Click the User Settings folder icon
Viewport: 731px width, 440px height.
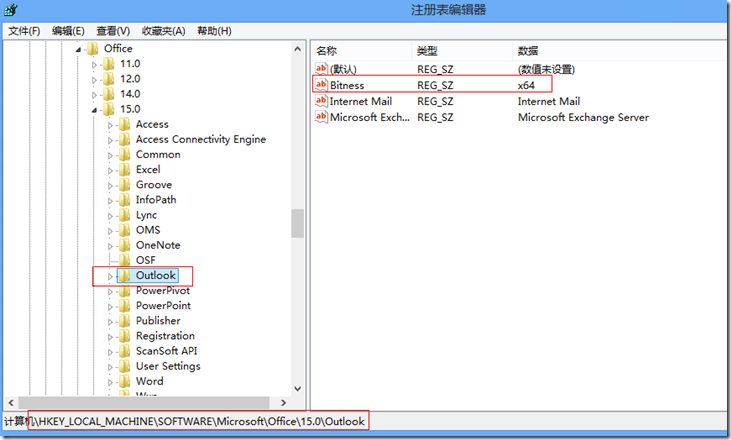click(x=124, y=366)
